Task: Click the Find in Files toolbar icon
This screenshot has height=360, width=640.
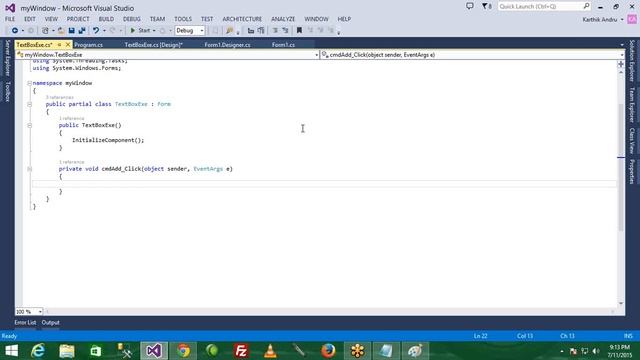Action: click(x=229, y=31)
